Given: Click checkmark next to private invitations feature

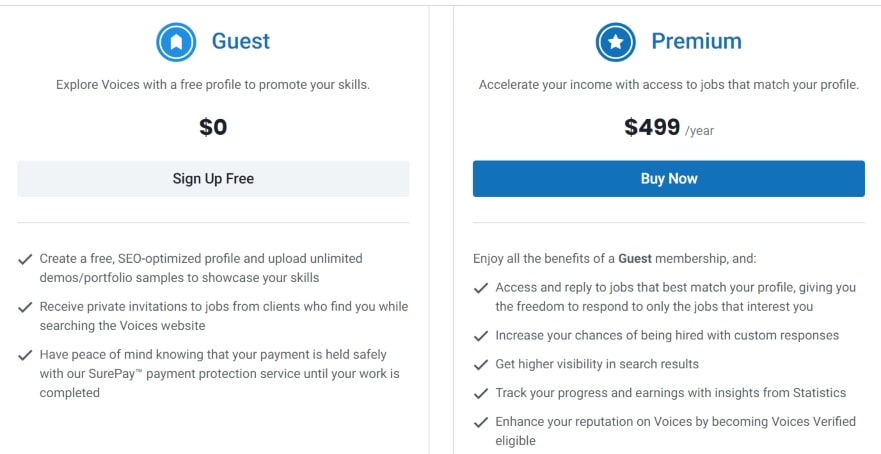Looking at the screenshot, I should (25, 307).
